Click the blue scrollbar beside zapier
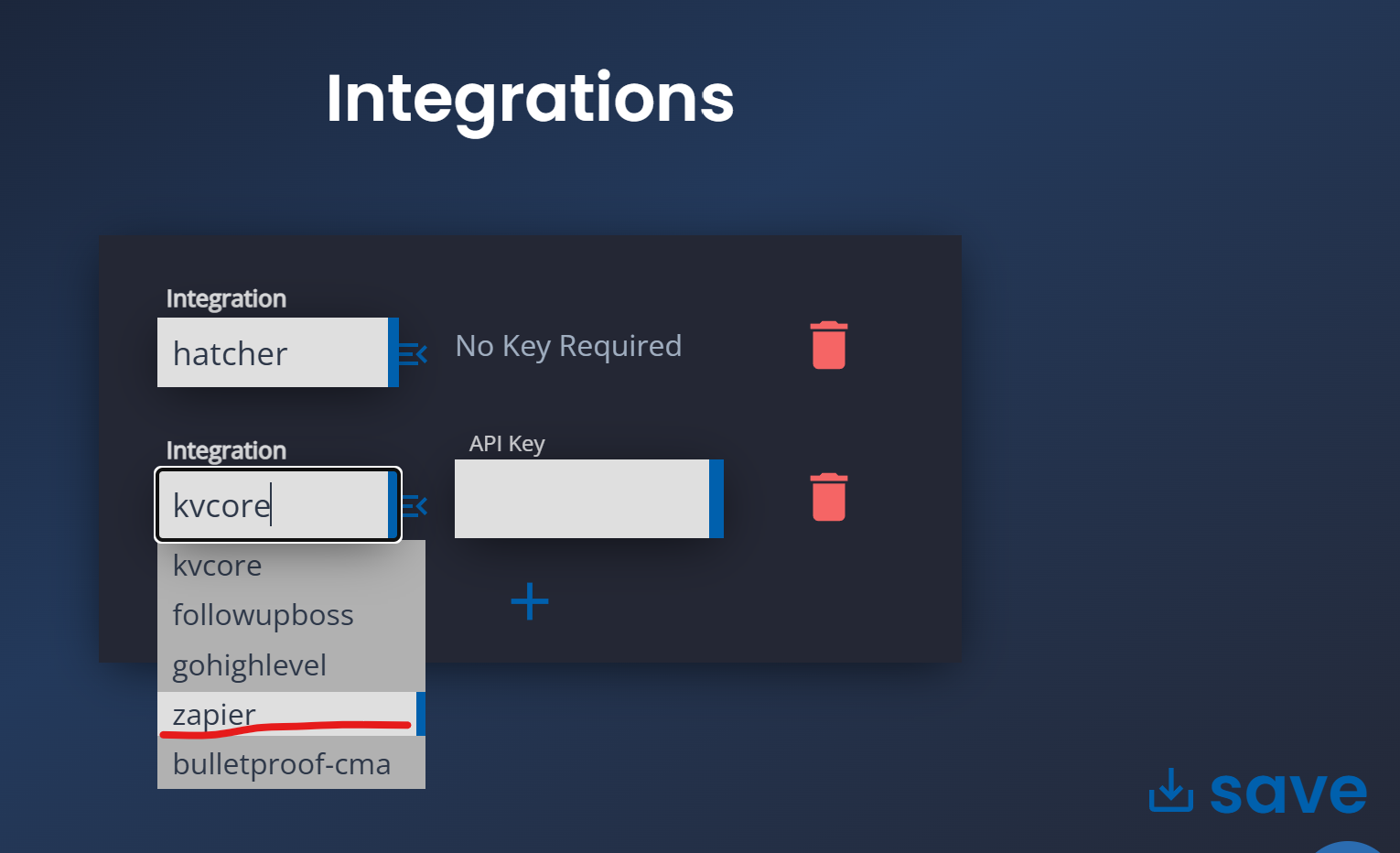 (x=419, y=714)
